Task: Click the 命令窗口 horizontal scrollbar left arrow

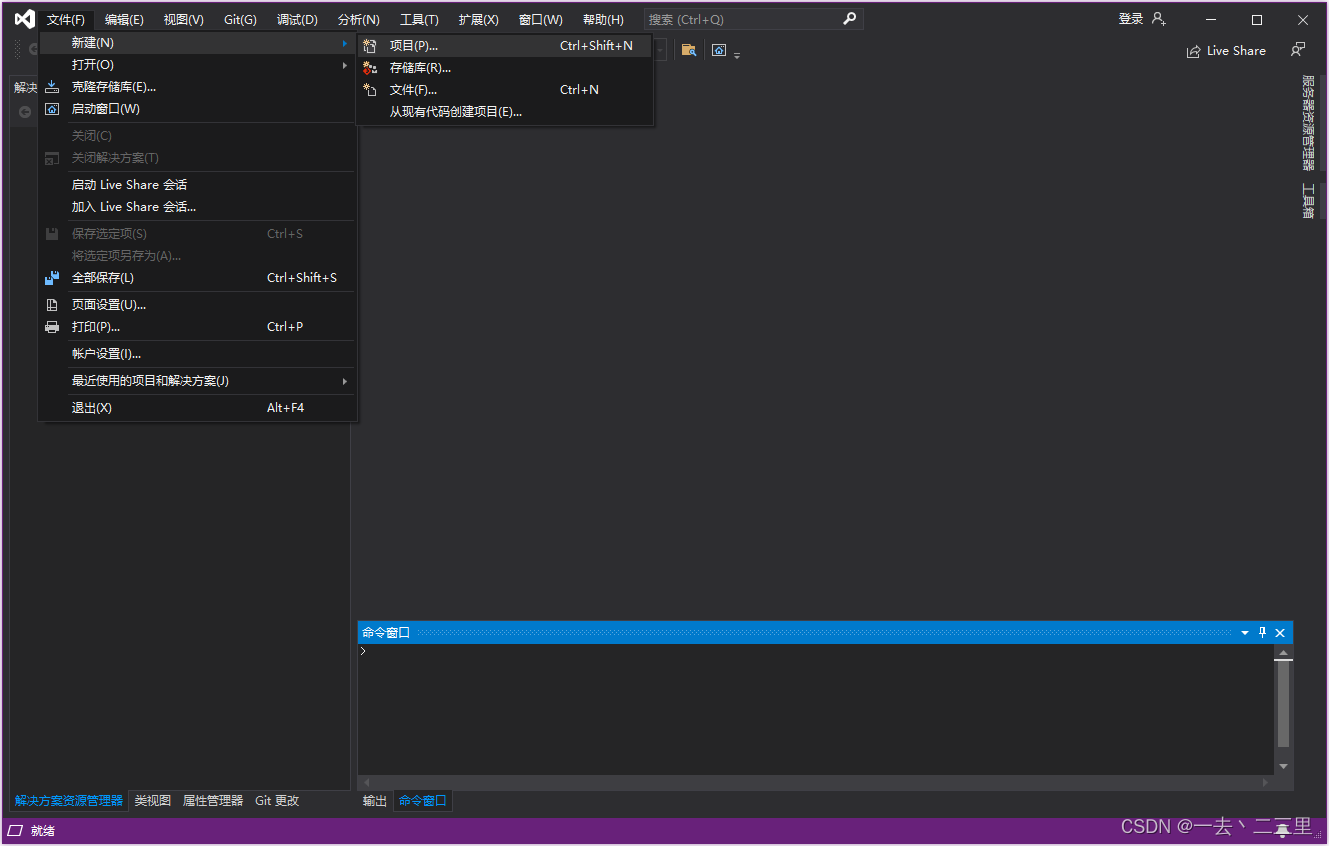Action: coord(366,782)
